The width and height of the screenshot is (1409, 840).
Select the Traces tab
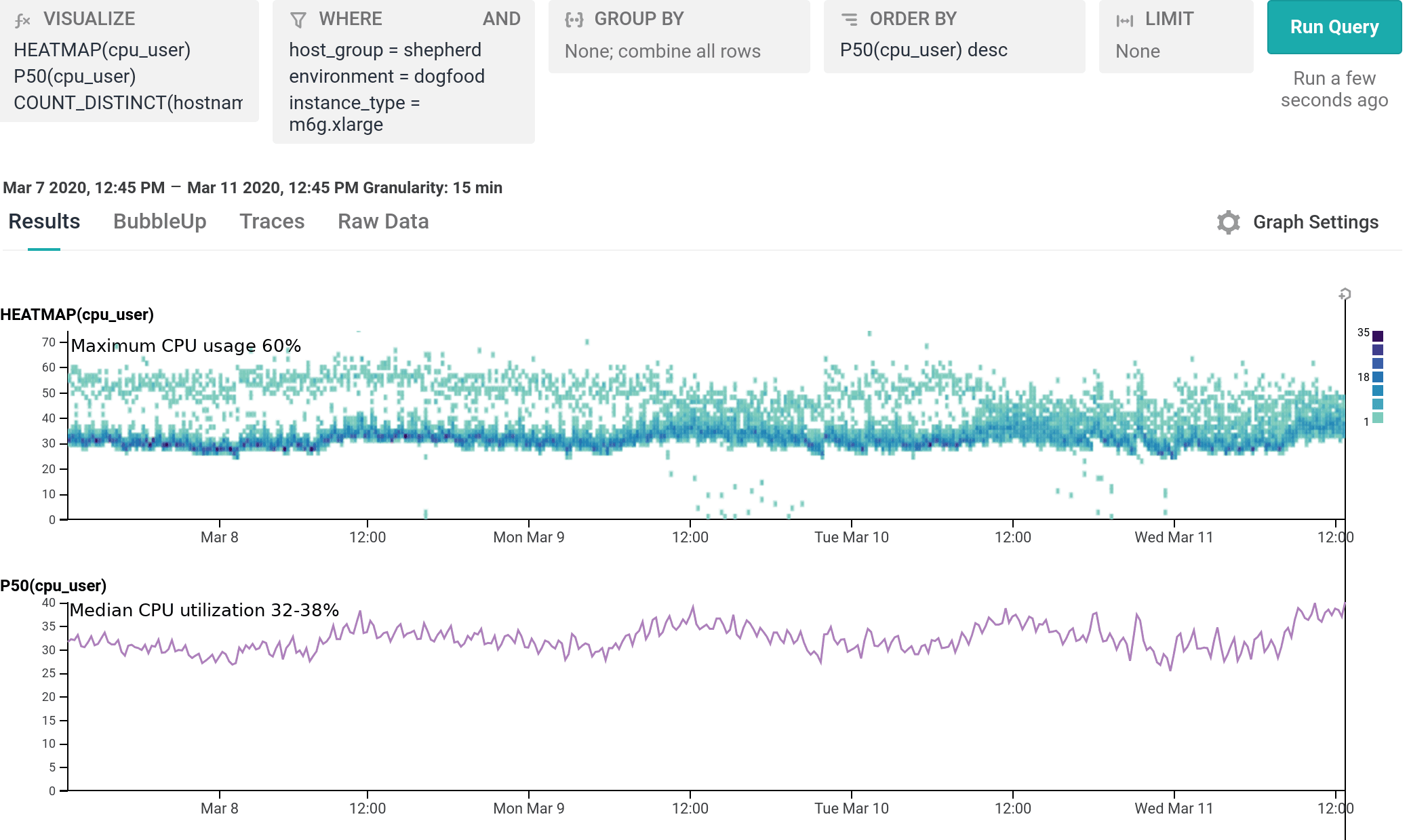point(271,222)
